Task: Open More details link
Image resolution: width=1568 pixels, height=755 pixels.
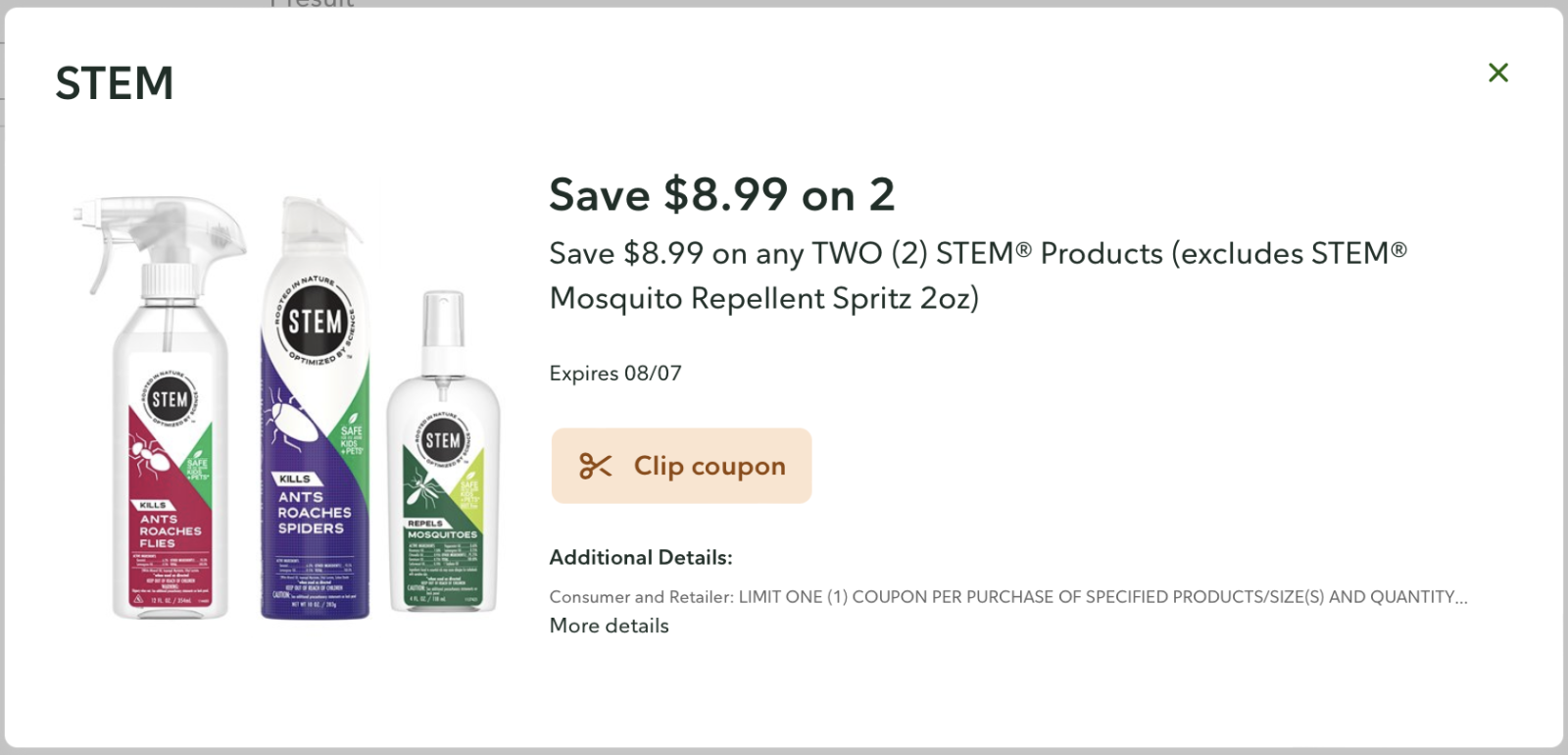Action: [x=608, y=626]
